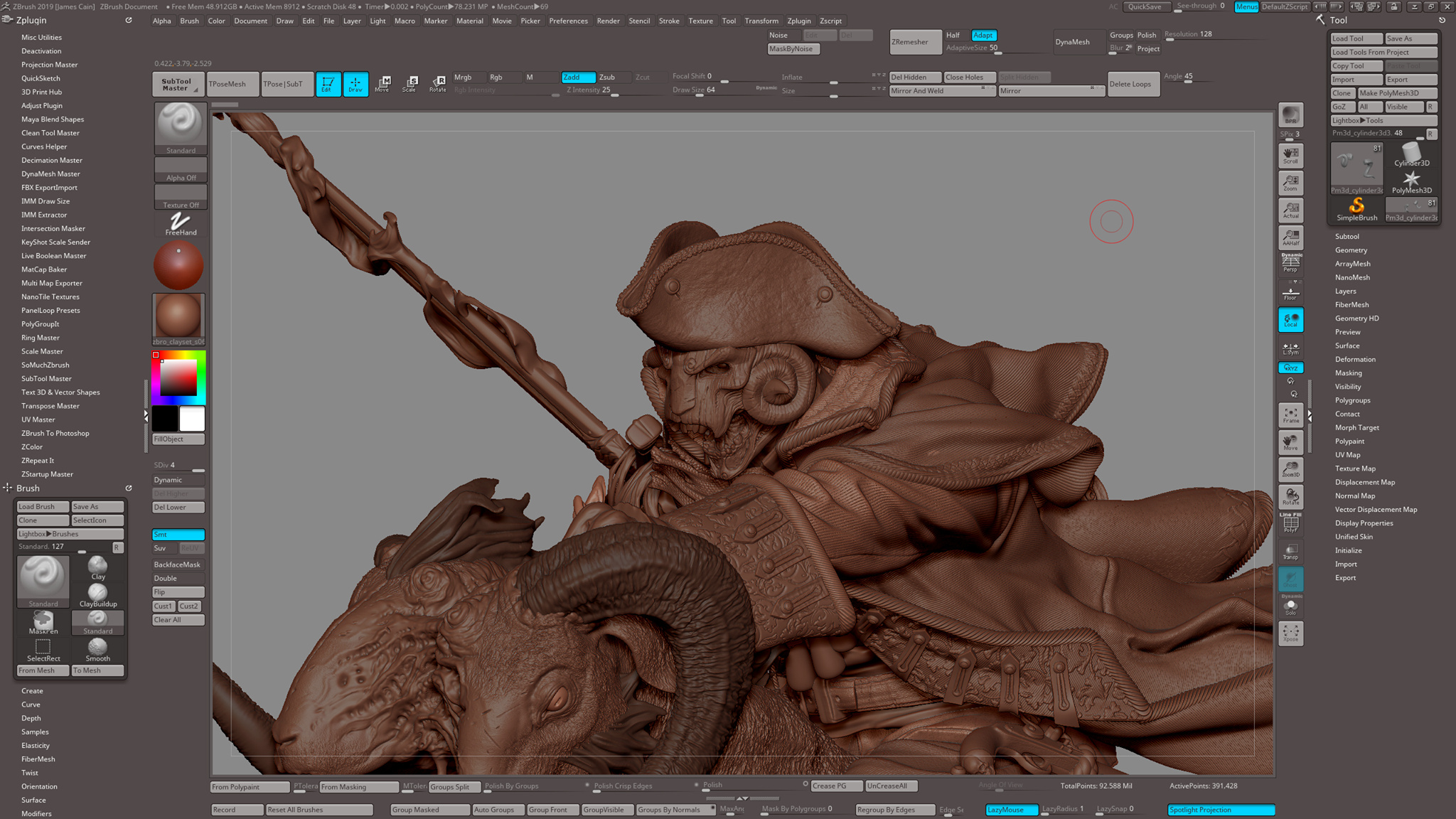Expand the Masking section
This screenshot has width=1456, height=819.
1348,373
